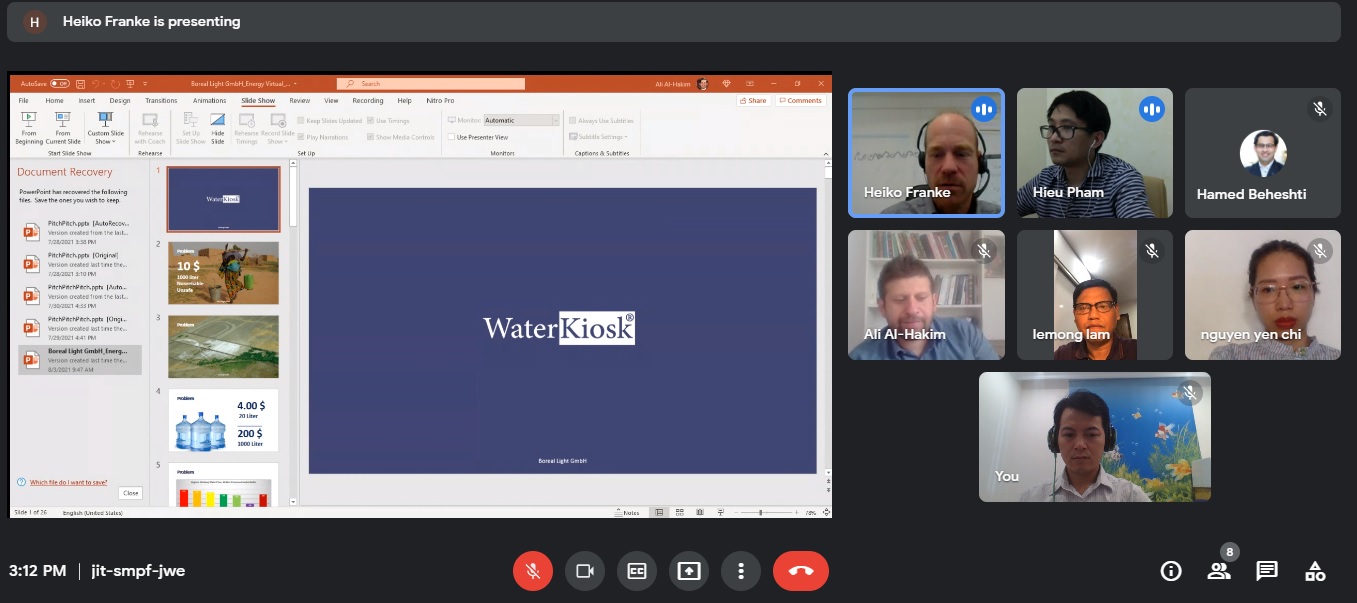Open the Recording ribbon tab

tap(368, 101)
